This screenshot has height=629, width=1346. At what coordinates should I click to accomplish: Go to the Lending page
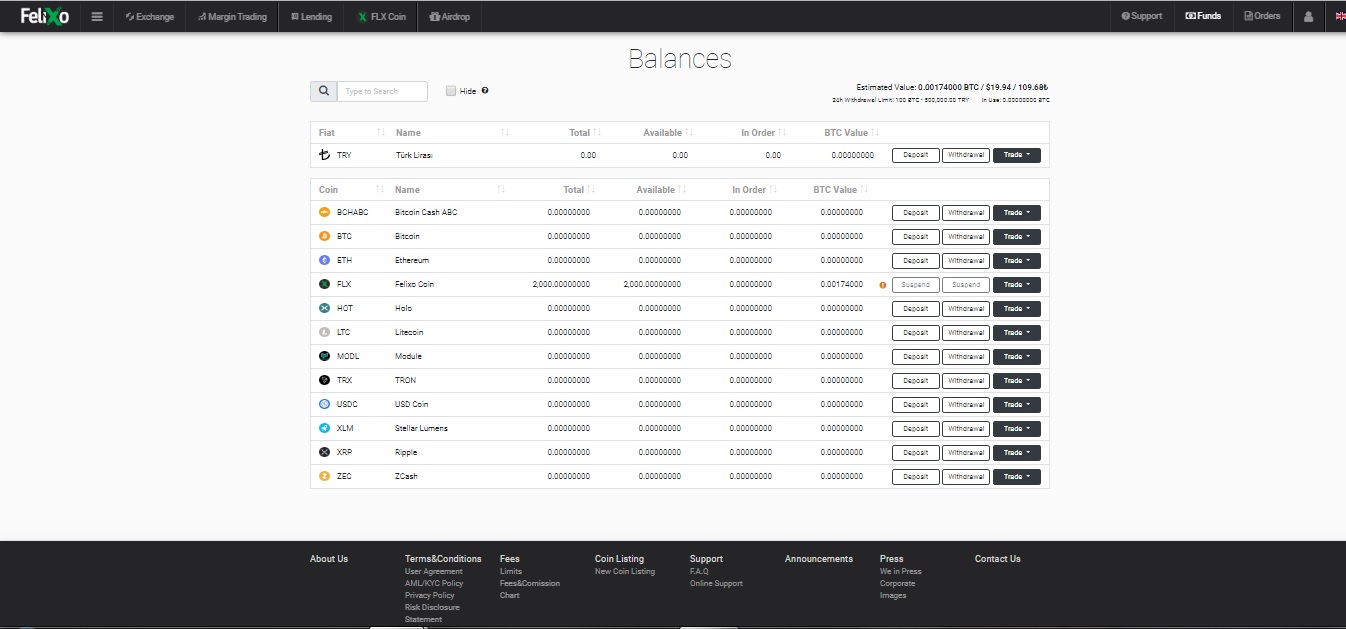[311, 16]
